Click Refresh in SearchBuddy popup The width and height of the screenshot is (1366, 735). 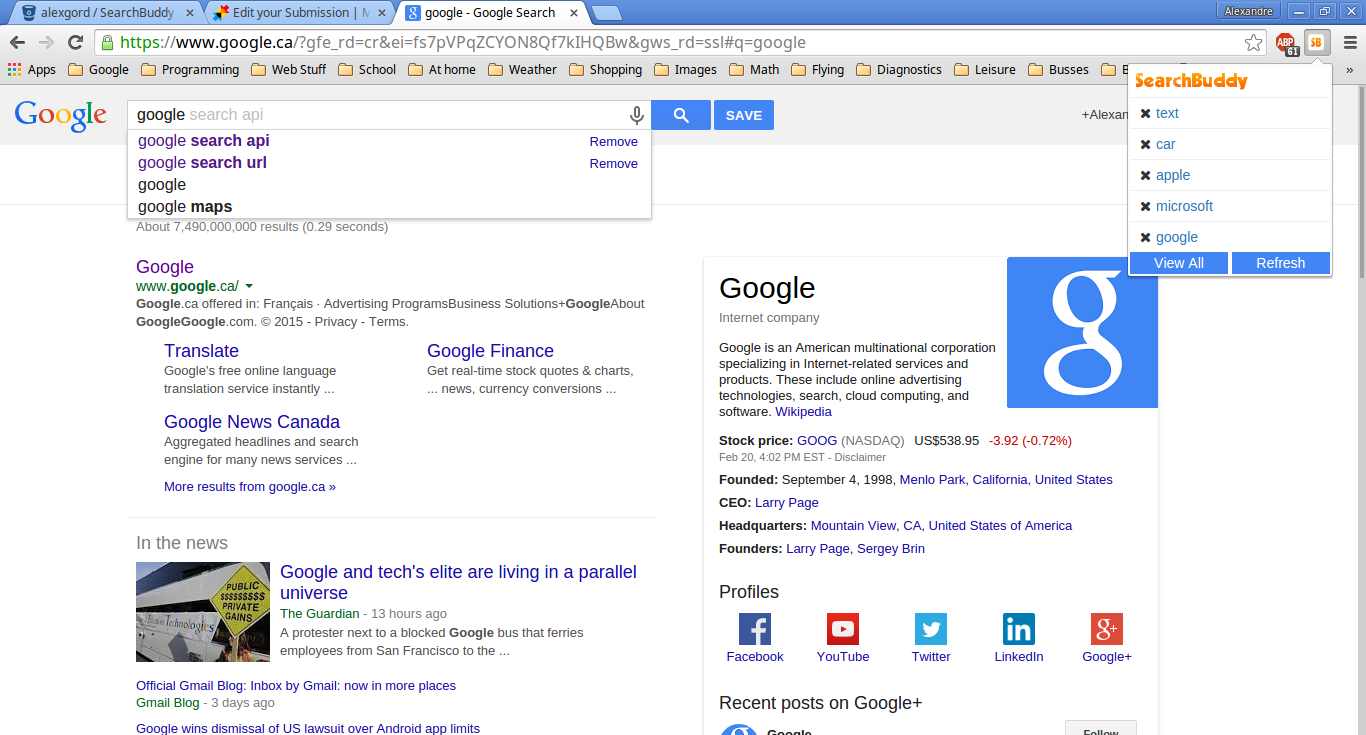(1281, 263)
